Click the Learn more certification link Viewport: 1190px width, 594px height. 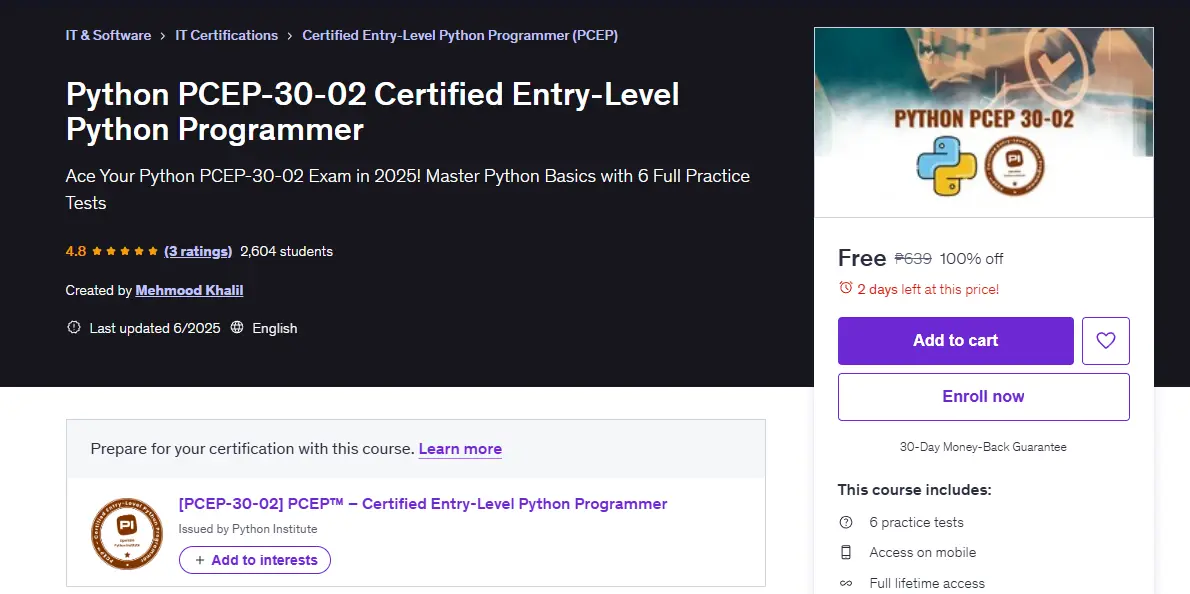(x=460, y=448)
